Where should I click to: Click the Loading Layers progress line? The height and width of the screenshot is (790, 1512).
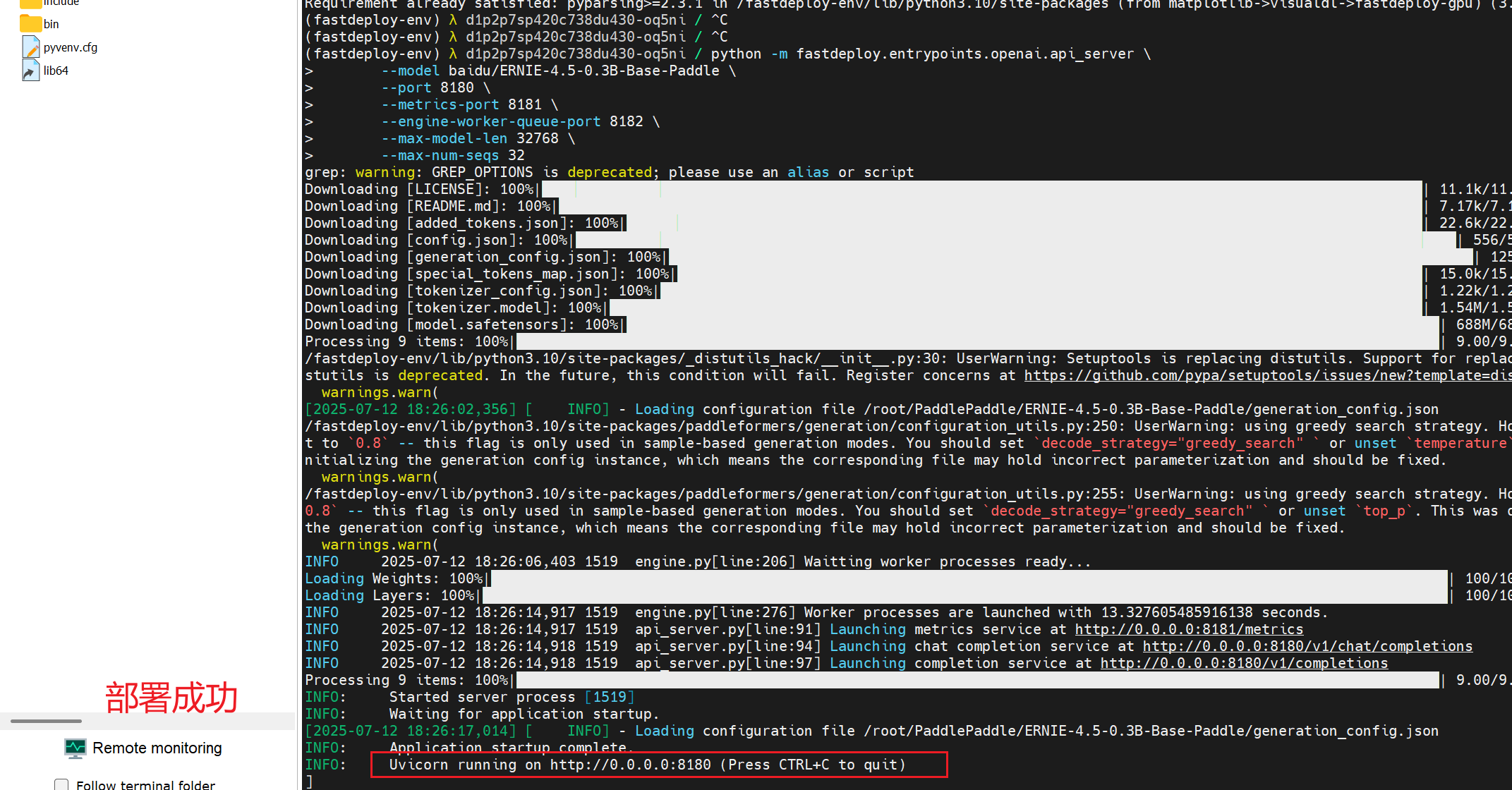[x=908, y=596]
